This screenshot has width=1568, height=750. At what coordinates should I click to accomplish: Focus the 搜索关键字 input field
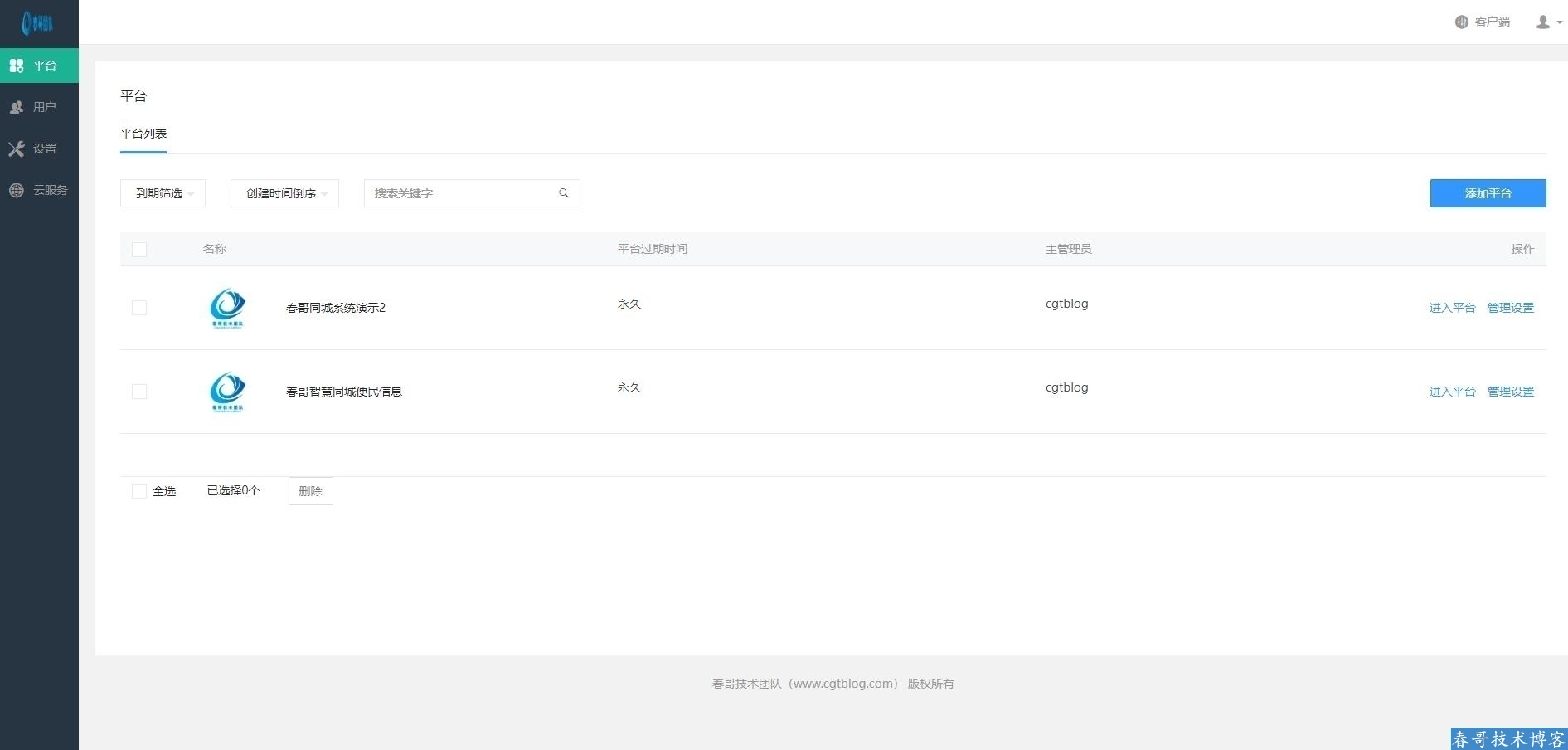pos(460,193)
